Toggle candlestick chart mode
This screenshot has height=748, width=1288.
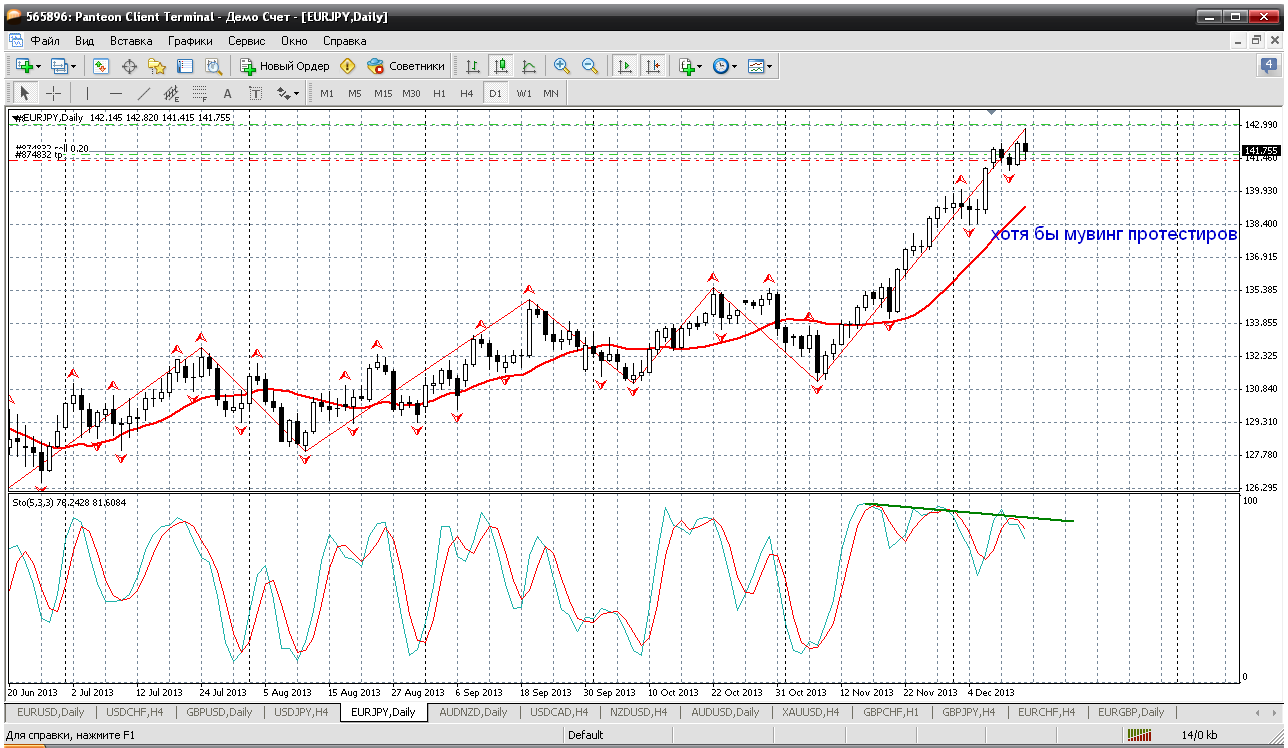click(501, 66)
